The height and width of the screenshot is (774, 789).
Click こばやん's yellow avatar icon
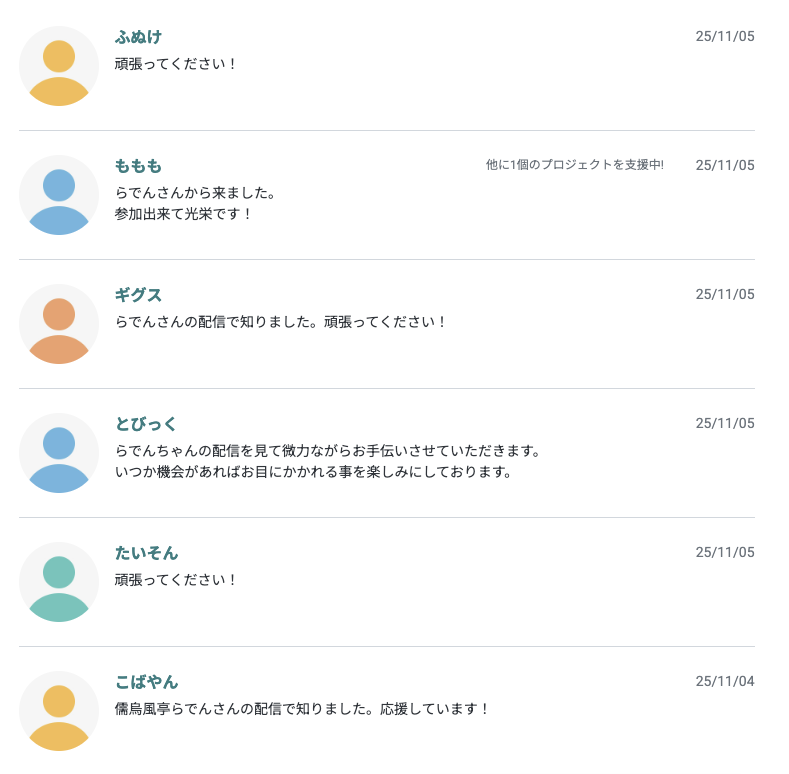pyautogui.click(x=59, y=711)
